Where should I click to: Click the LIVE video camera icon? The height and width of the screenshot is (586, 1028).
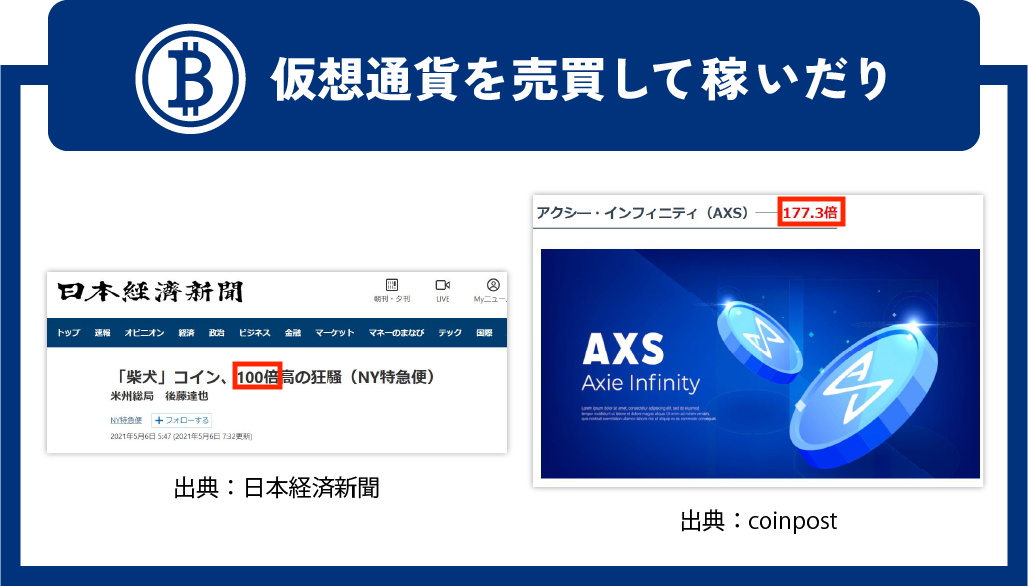pos(443,285)
